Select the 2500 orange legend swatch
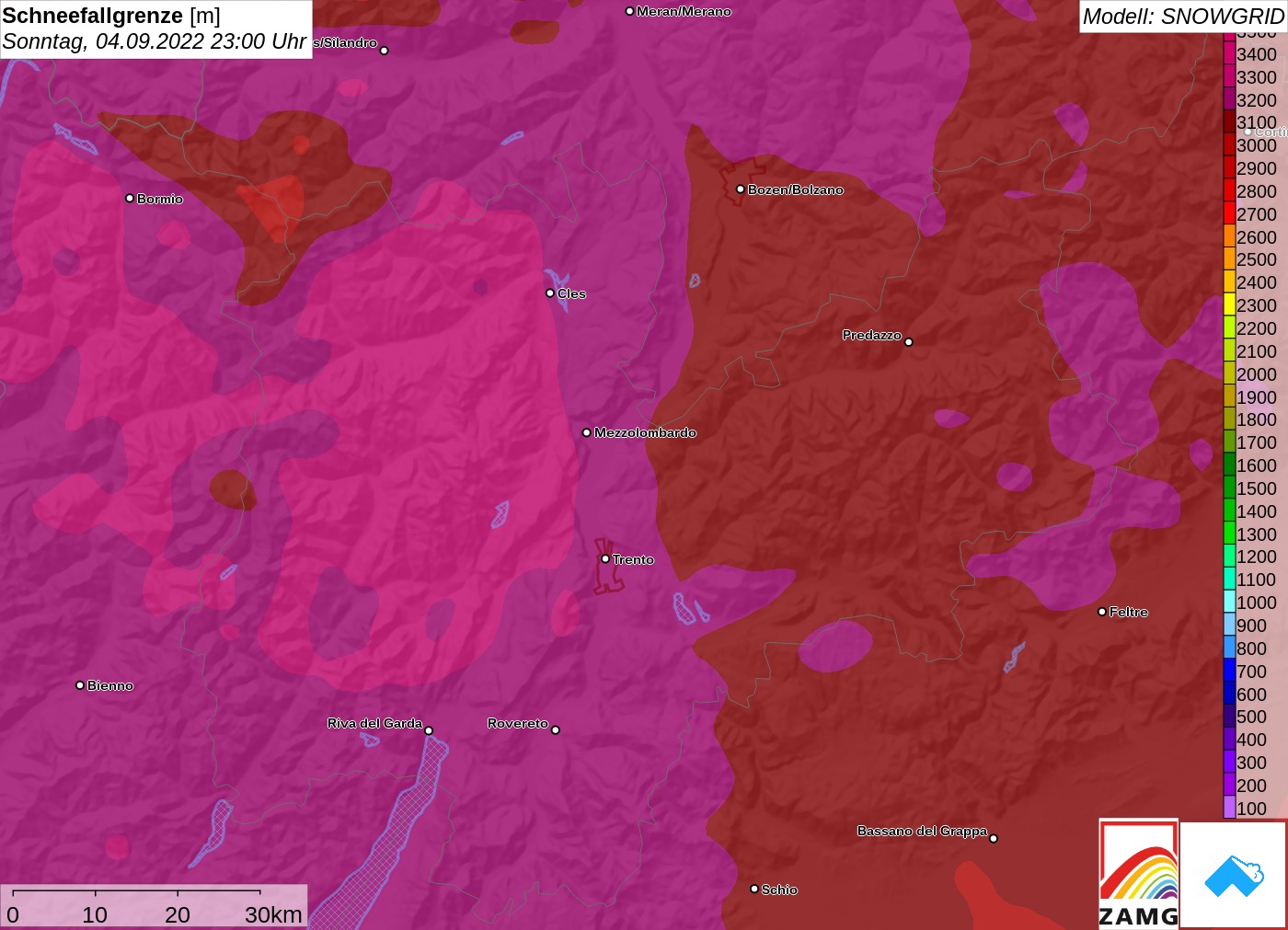 (1229, 258)
